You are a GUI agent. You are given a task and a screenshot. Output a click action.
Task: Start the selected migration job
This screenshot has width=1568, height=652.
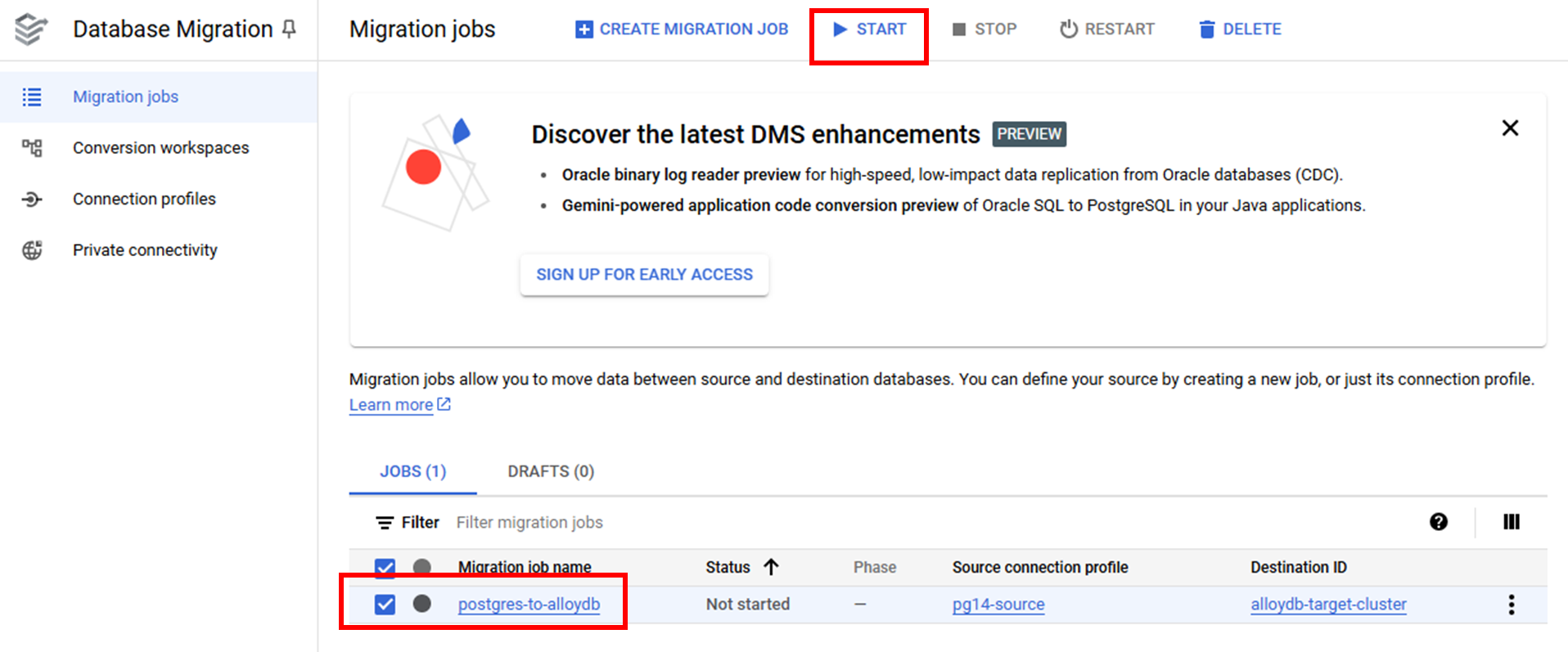pos(869,29)
